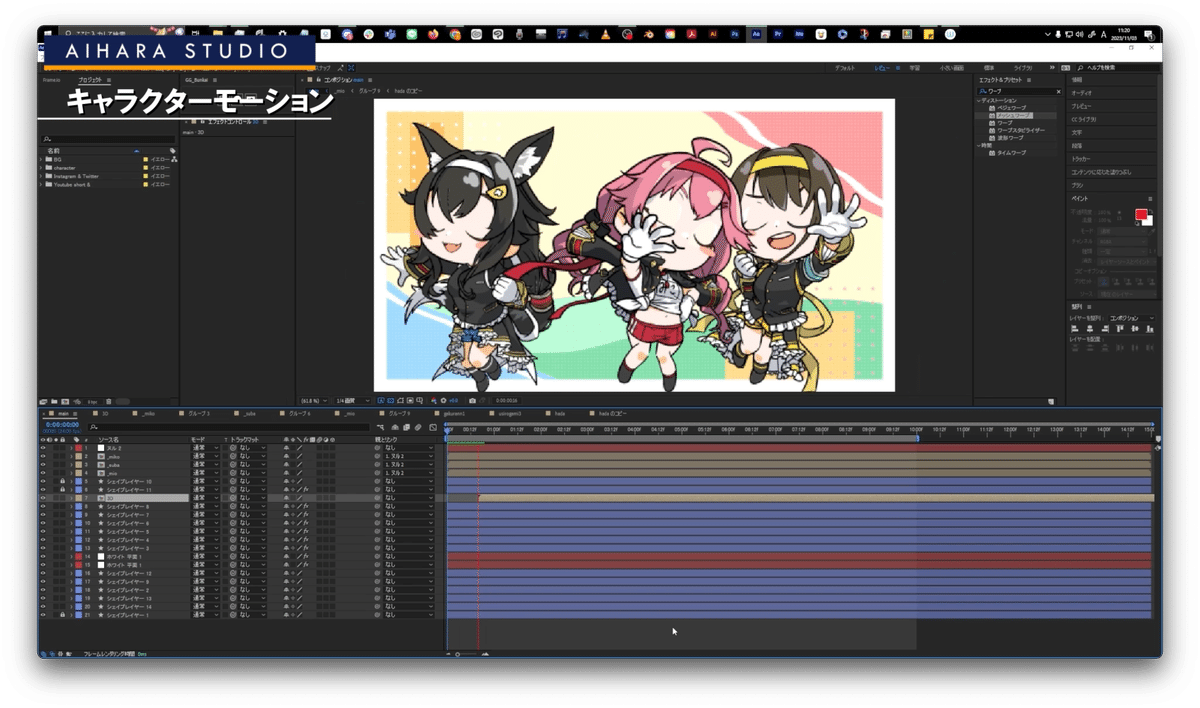The image size is (1200, 708).
Task: Click the align top edges icon
Action: tap(1119, 329)
